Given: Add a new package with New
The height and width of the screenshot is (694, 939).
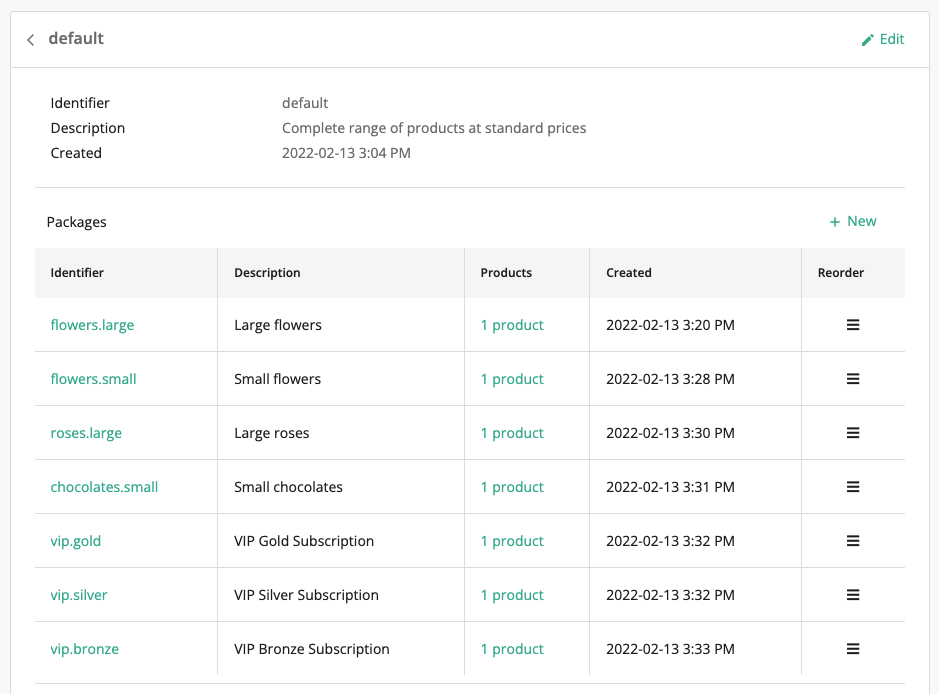Looking at the screenshot, I should 852,221.
